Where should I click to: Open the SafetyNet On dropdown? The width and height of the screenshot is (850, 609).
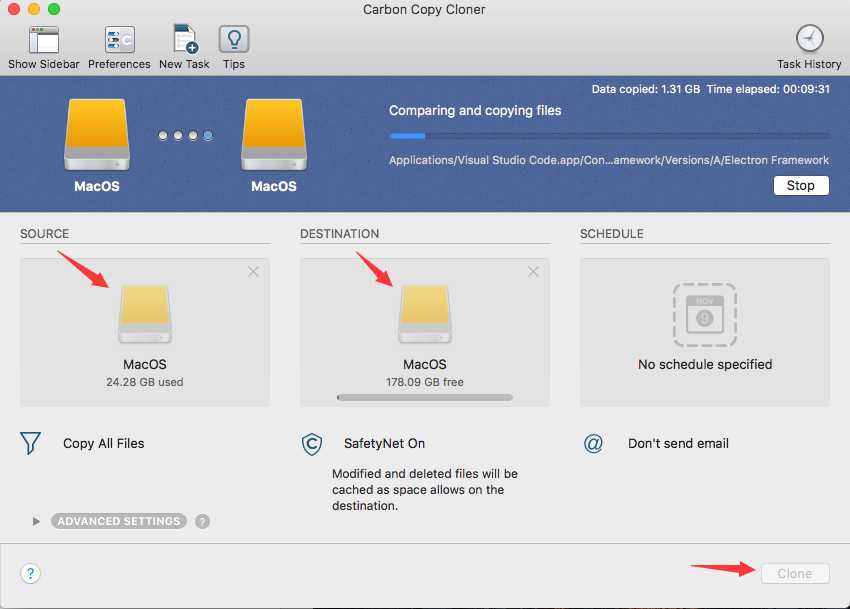point(384,444)
